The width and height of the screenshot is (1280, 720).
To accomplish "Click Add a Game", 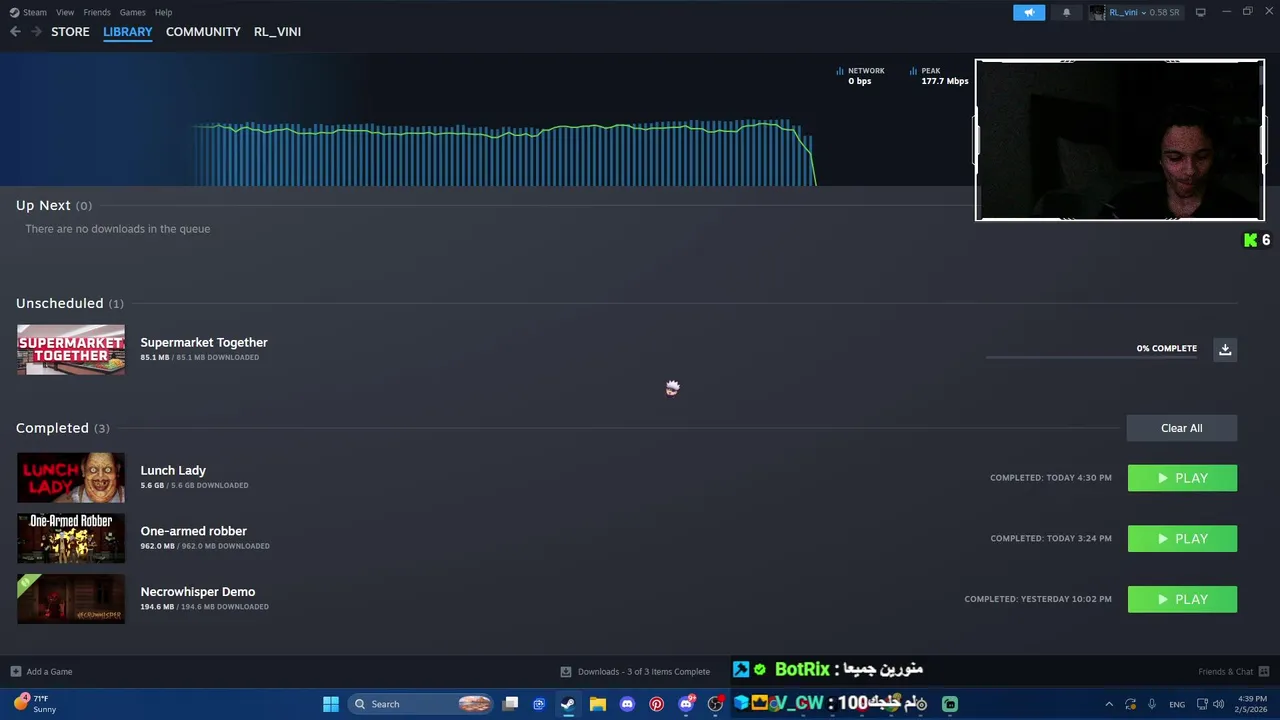I will coord(41,672).
